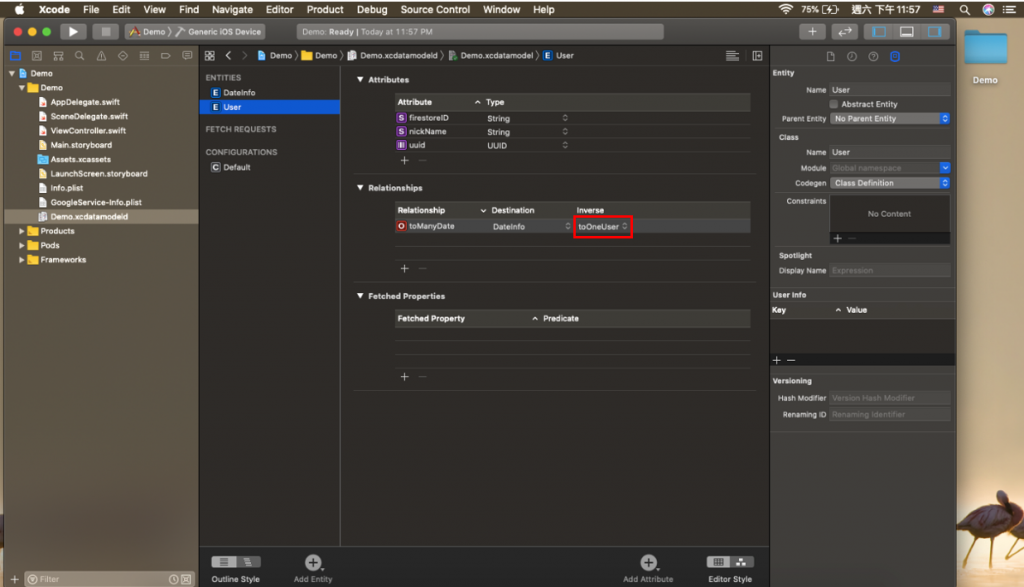
Task: Stop the running build
Action: click(105, 31)
